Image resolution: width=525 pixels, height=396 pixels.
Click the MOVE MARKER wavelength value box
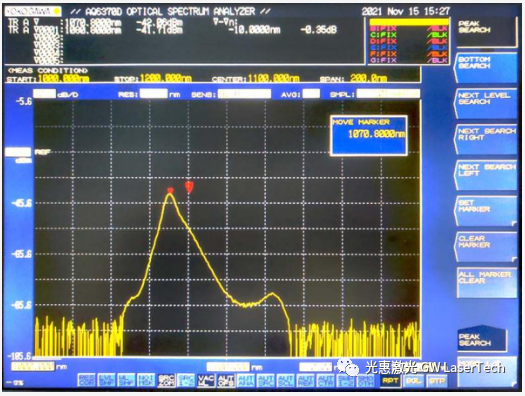pos(369,136)
